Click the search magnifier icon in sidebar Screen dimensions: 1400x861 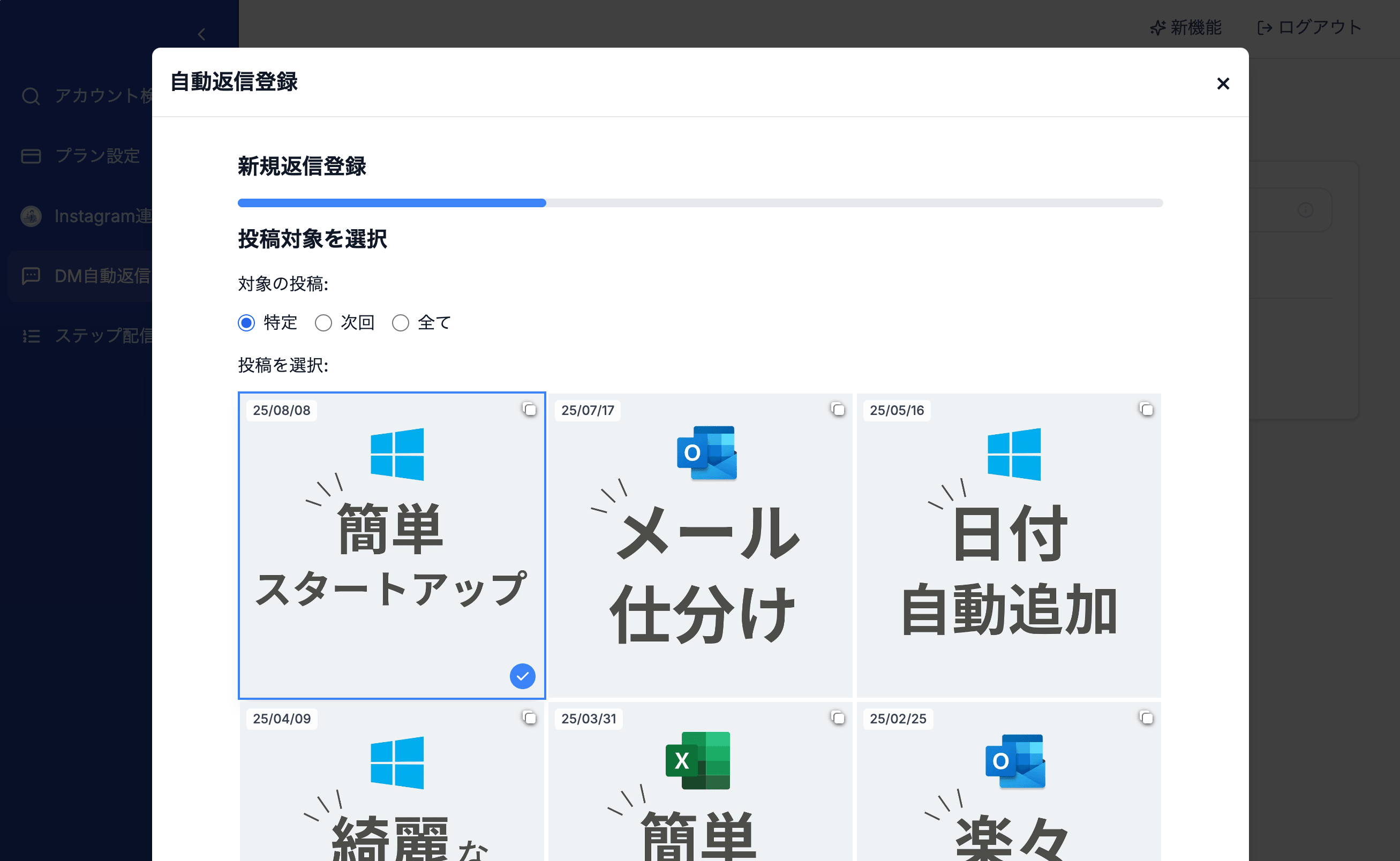pos(31,96)
